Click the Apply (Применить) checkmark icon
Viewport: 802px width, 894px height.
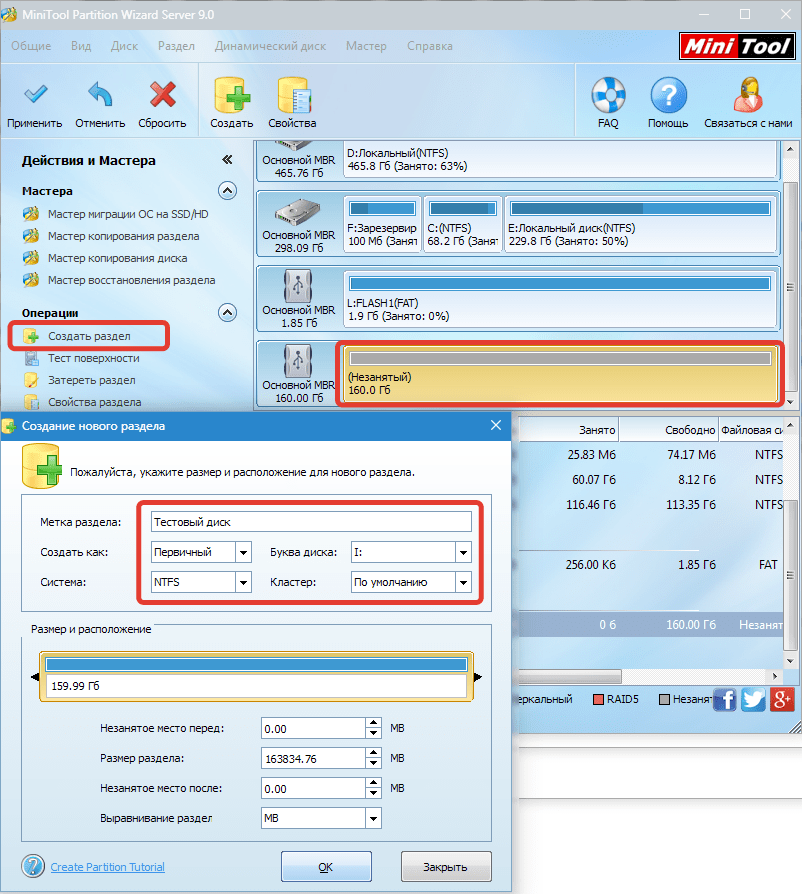(35, 96)
